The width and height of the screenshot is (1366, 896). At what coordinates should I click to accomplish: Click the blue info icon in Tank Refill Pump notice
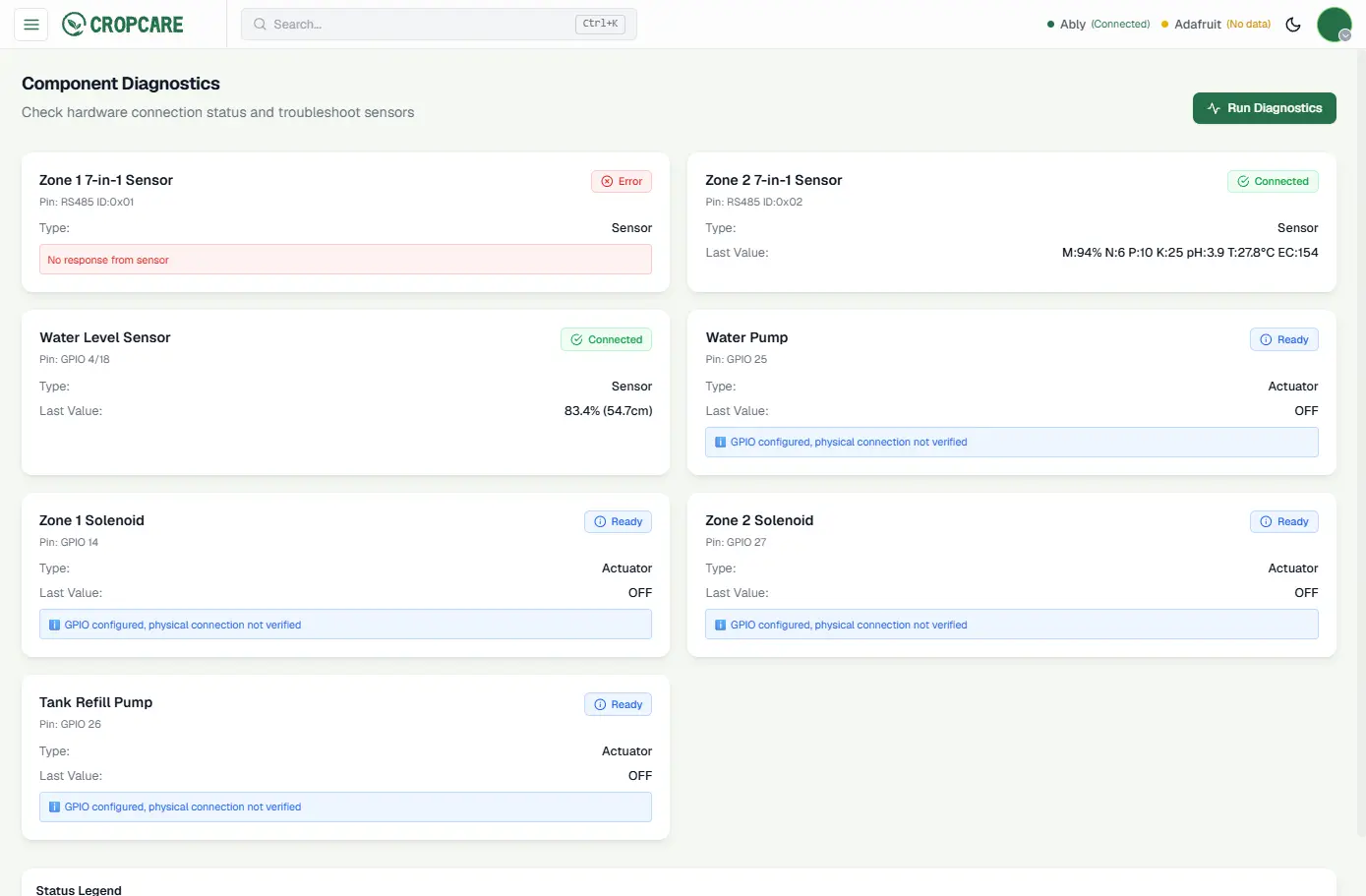point(54,806)
